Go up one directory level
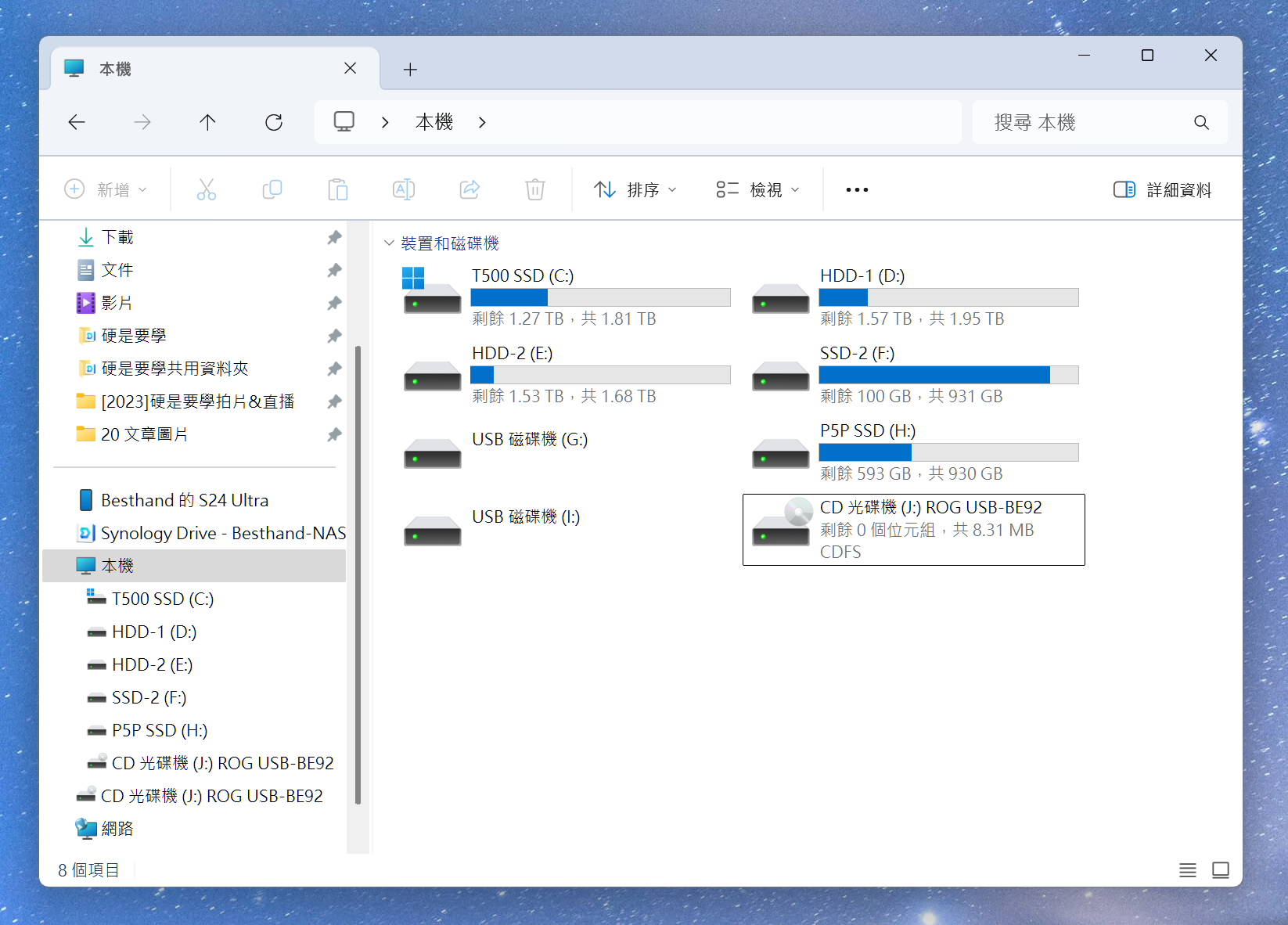This screenshot has height=925, width=1288. (207, 122)
